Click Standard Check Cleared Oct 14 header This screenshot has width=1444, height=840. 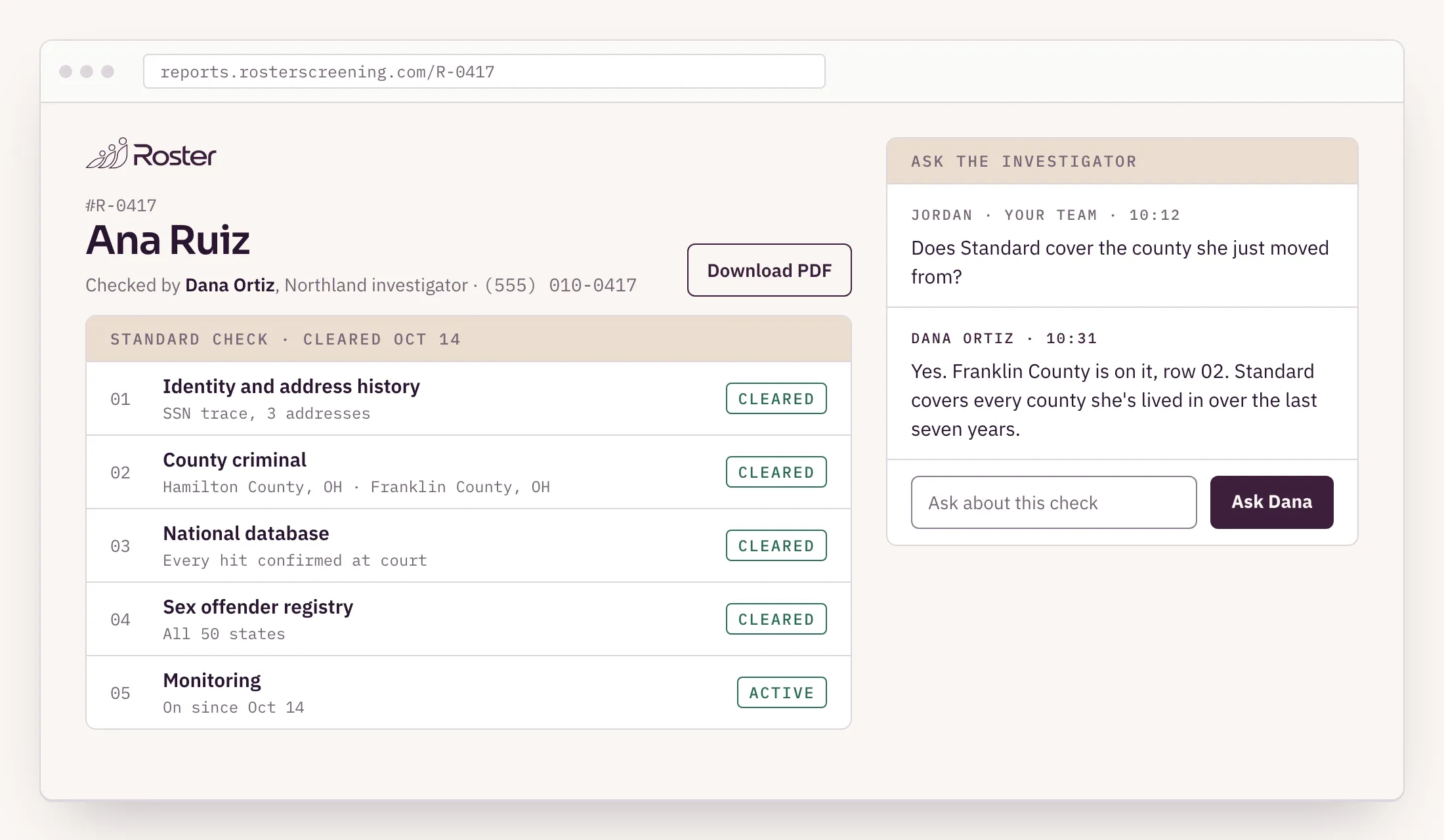pyautogui.click(x=469, y=339)
